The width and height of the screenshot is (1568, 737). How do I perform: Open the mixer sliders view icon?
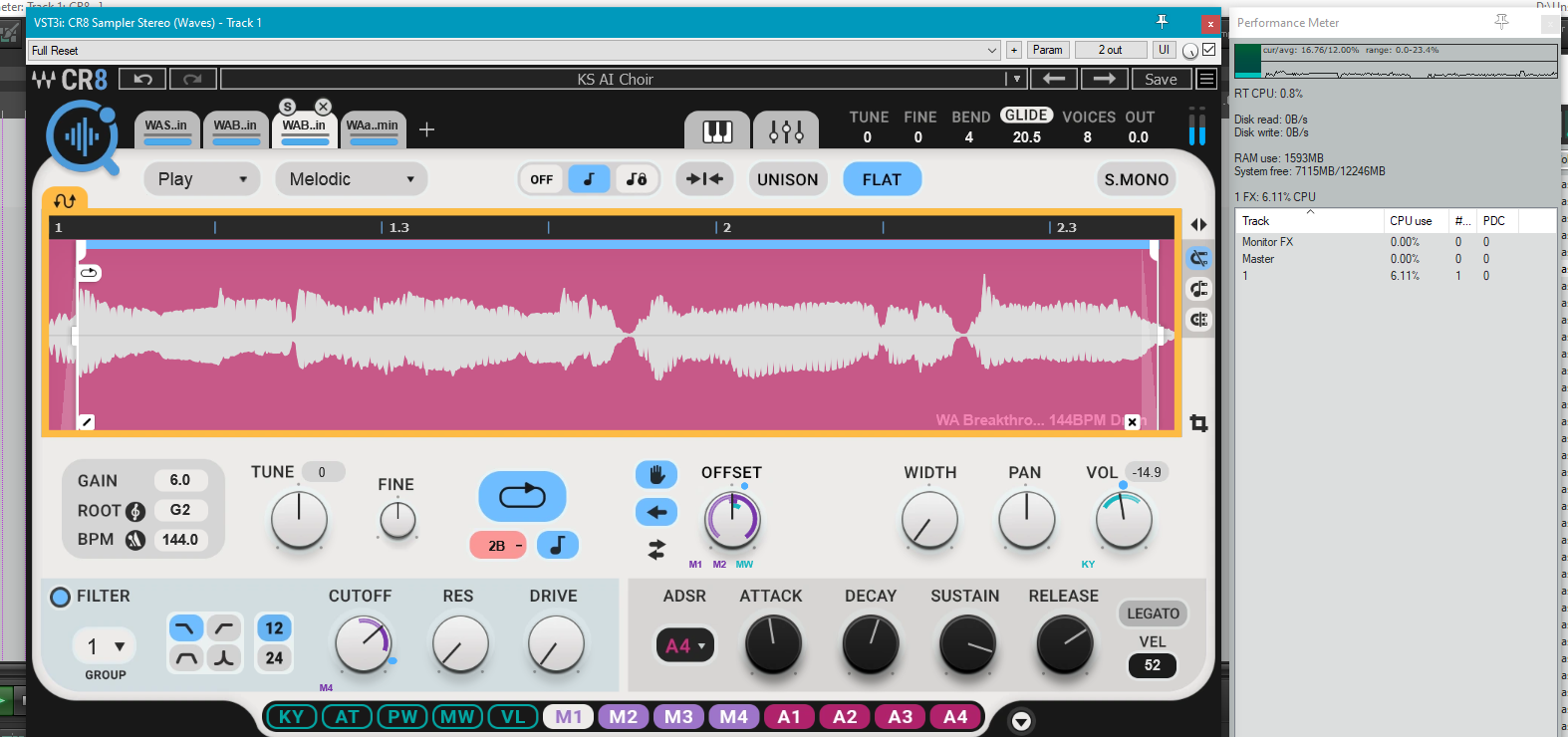786,130
